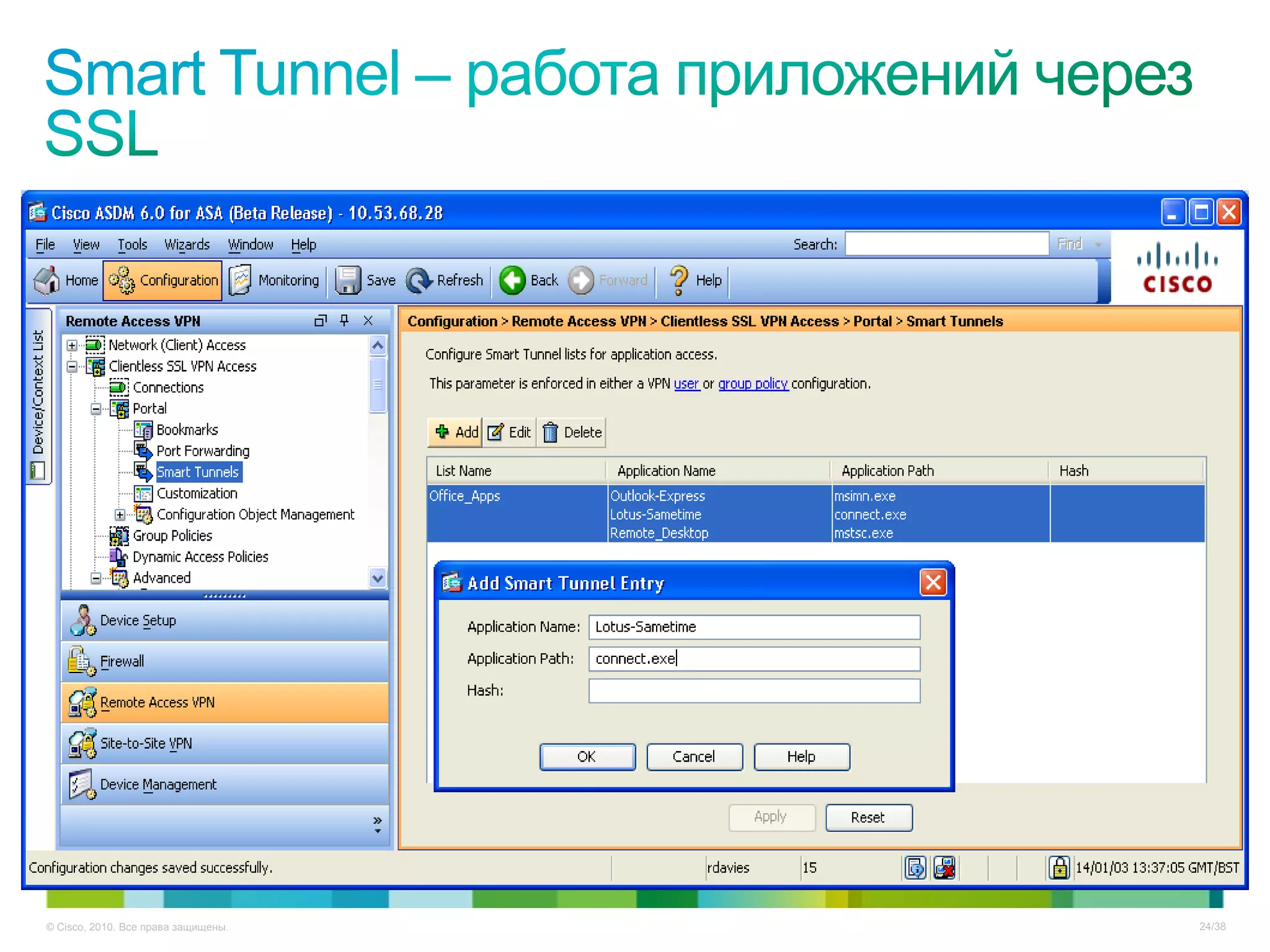Follow the group policy link

click(x=753, y=384)
